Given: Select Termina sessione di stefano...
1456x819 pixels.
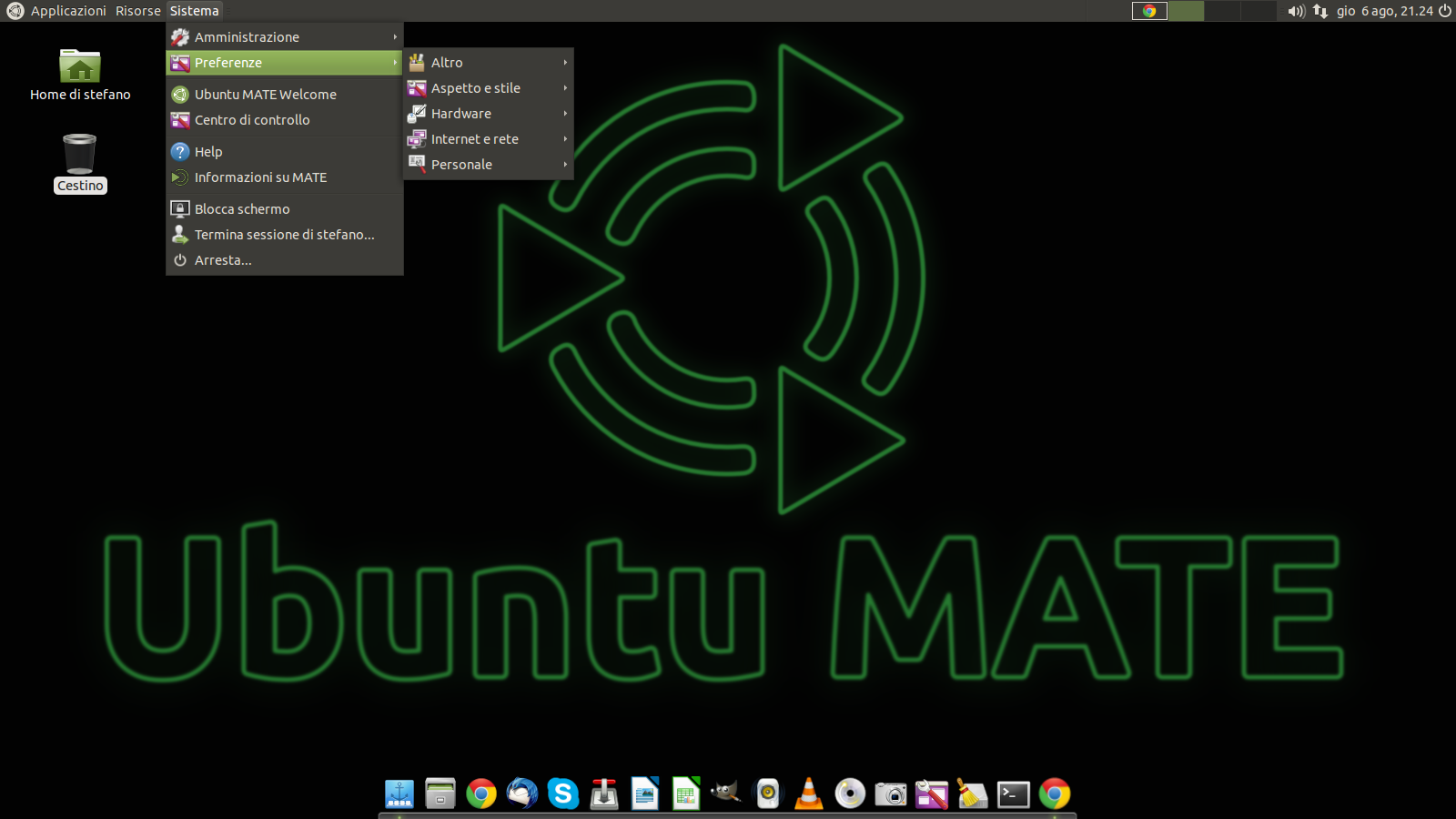Looking at the screenshot, I should pyautogui.click(x=285, y=235).
